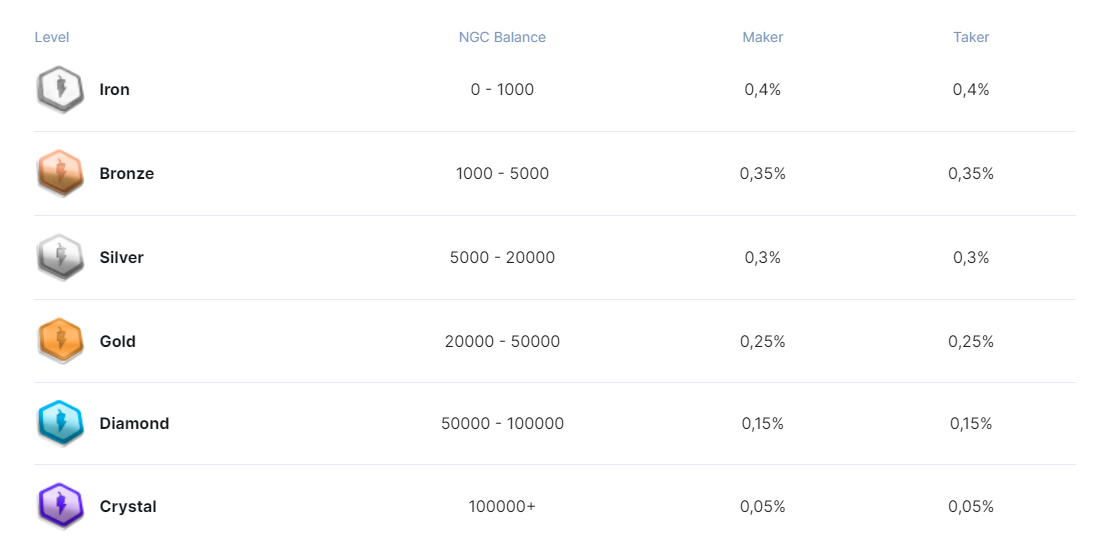Click the Diamond level badge icon

(x=59, y=423)
